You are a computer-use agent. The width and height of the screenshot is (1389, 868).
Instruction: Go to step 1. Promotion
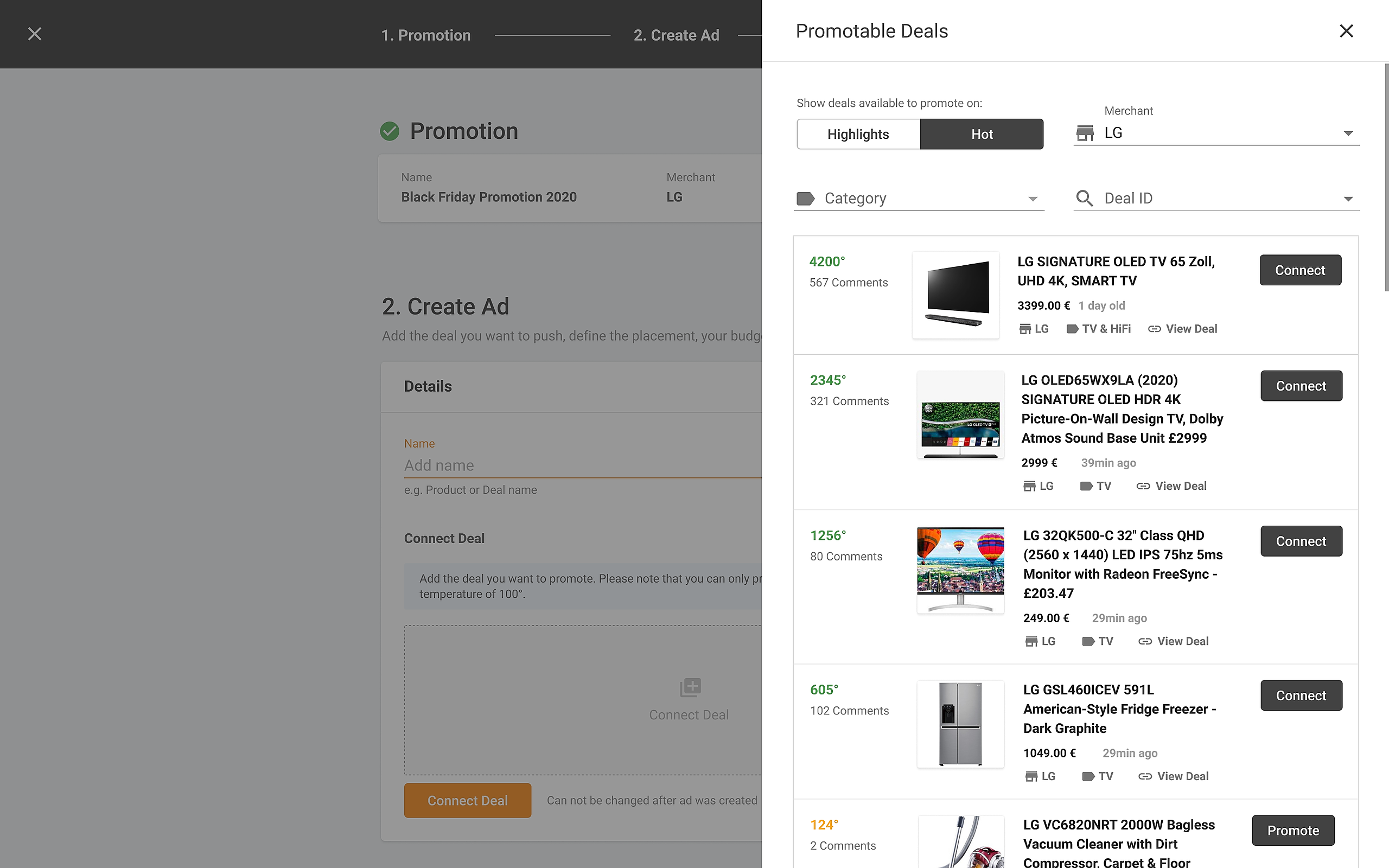point(426,35)
